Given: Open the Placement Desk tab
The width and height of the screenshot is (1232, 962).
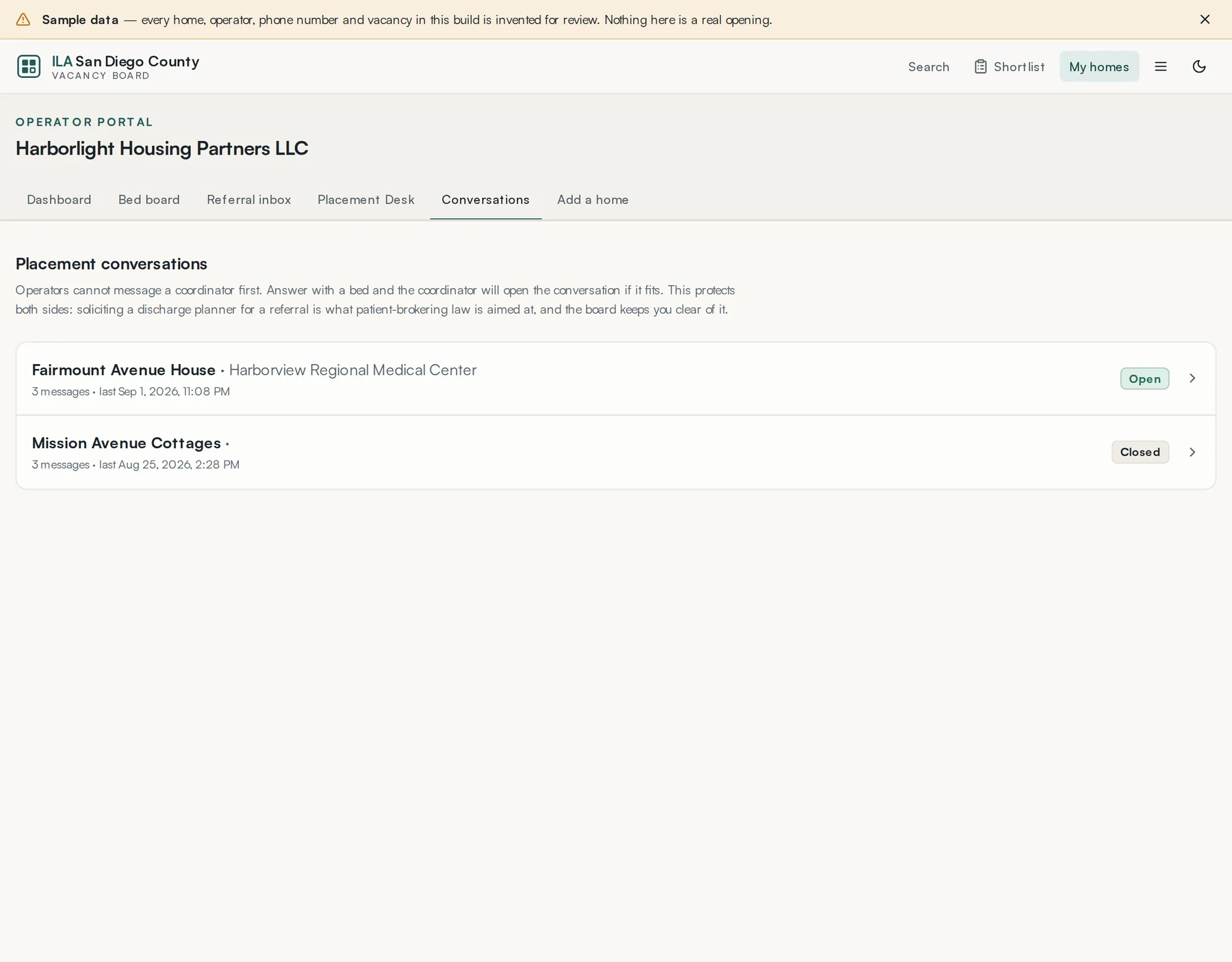Looking at the screenshot, I should (366, 200).
